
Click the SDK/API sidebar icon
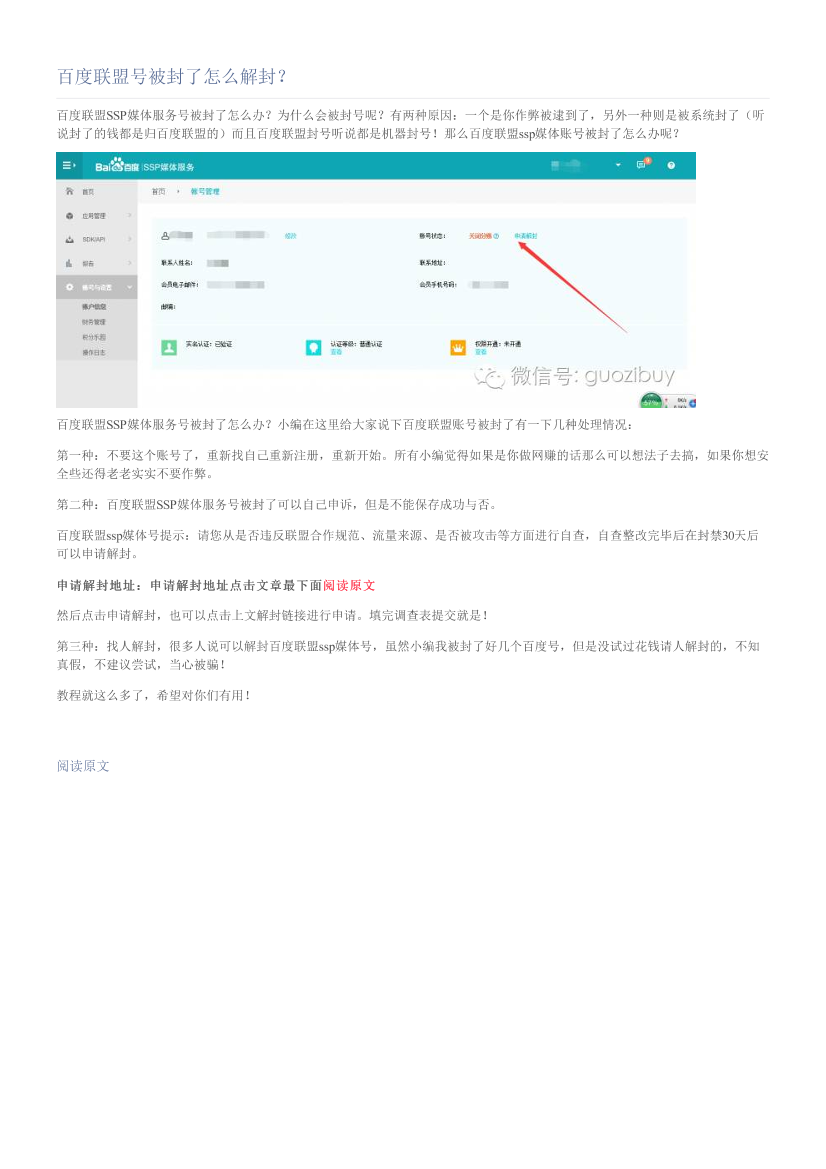pos(69,239)
